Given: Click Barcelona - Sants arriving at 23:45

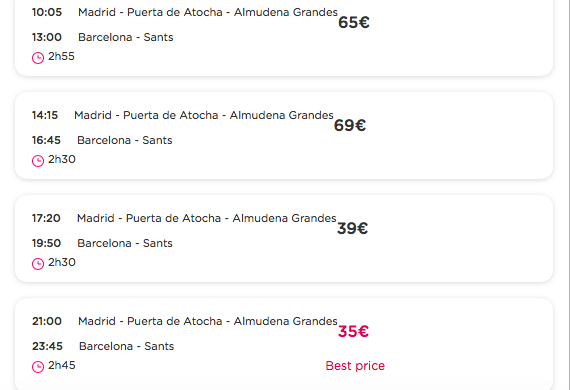Looking at the screenshot, I should pyautogui.click(x=127, y=346).
